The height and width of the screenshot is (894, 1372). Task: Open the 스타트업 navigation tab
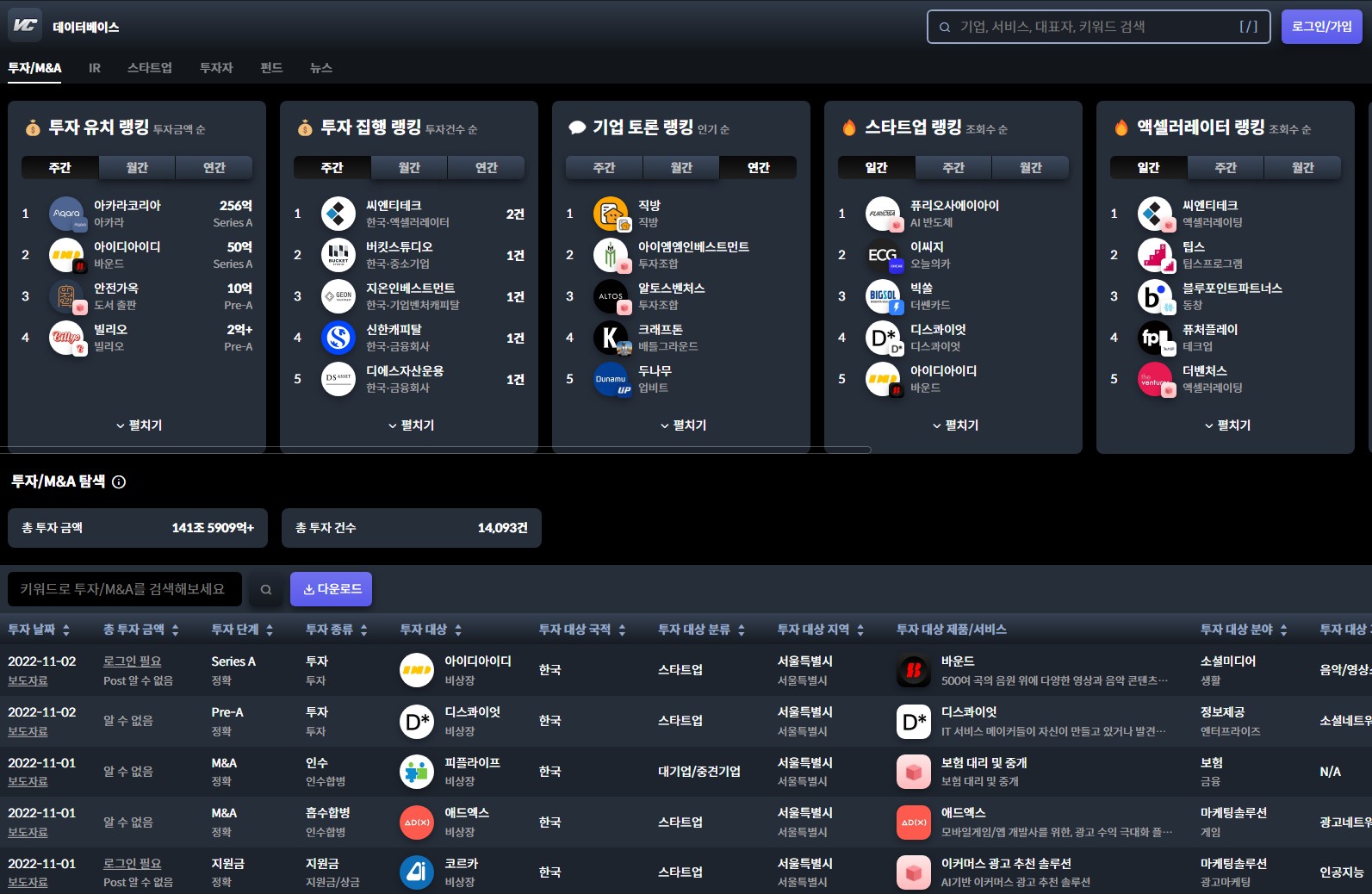tap(150, 68)
